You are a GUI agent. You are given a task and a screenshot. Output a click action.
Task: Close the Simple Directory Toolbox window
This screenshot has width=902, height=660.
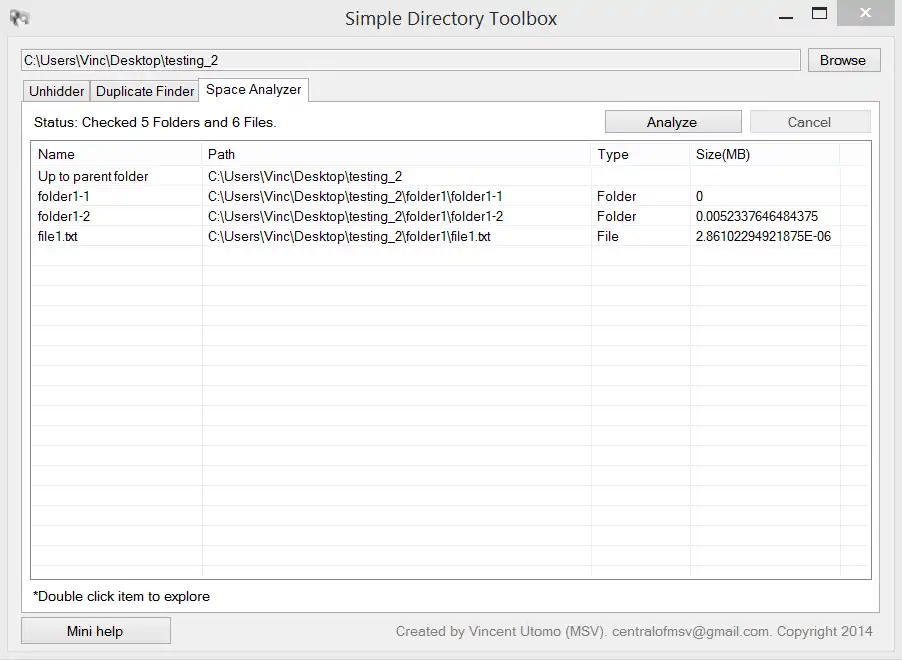(x=865, y=13)
